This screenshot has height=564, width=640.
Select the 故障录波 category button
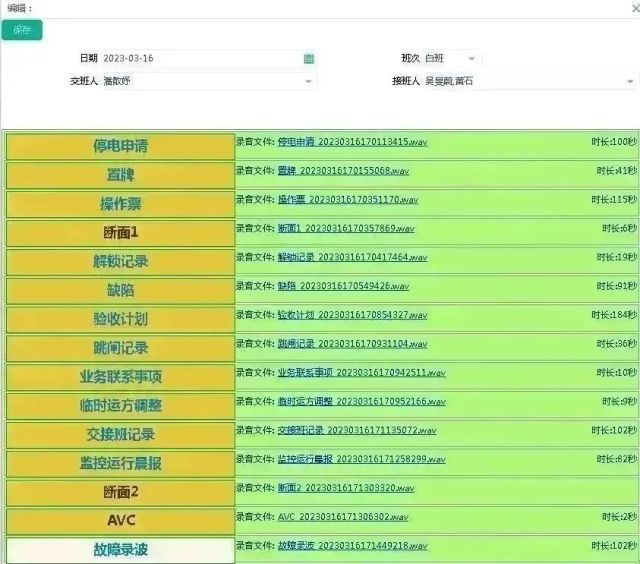click(x=120, y=550)
